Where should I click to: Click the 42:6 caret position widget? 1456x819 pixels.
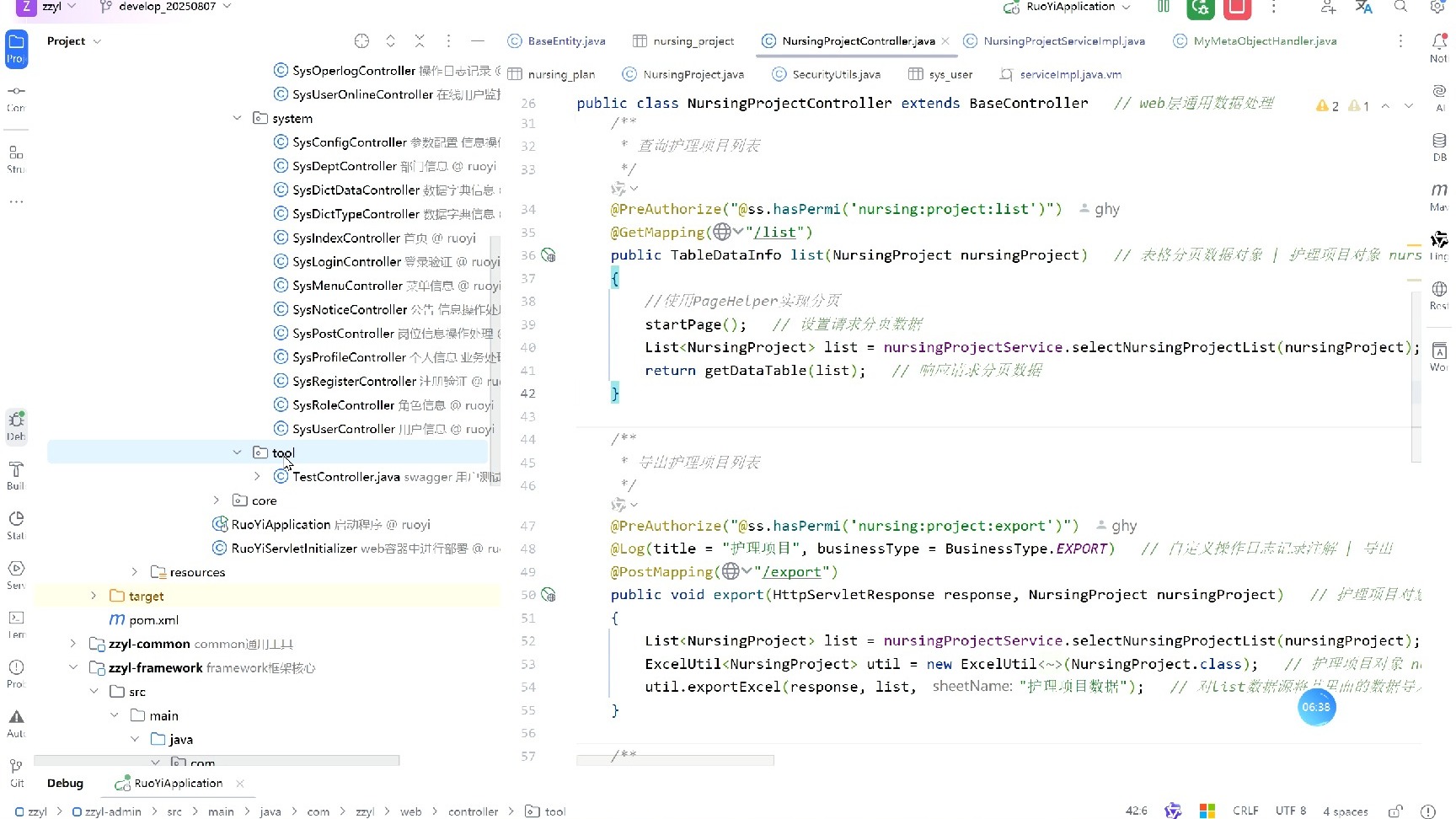1136,811
